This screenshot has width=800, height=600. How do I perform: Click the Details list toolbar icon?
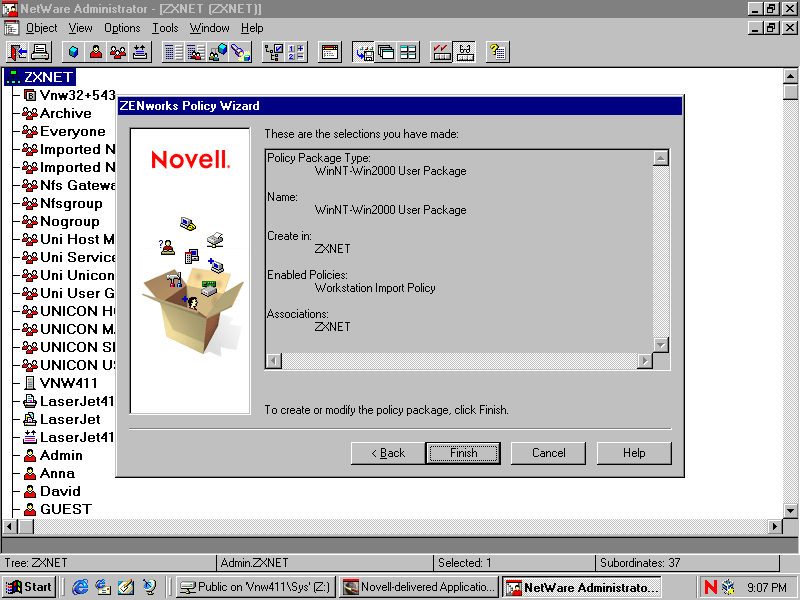(x=173, y=52)
